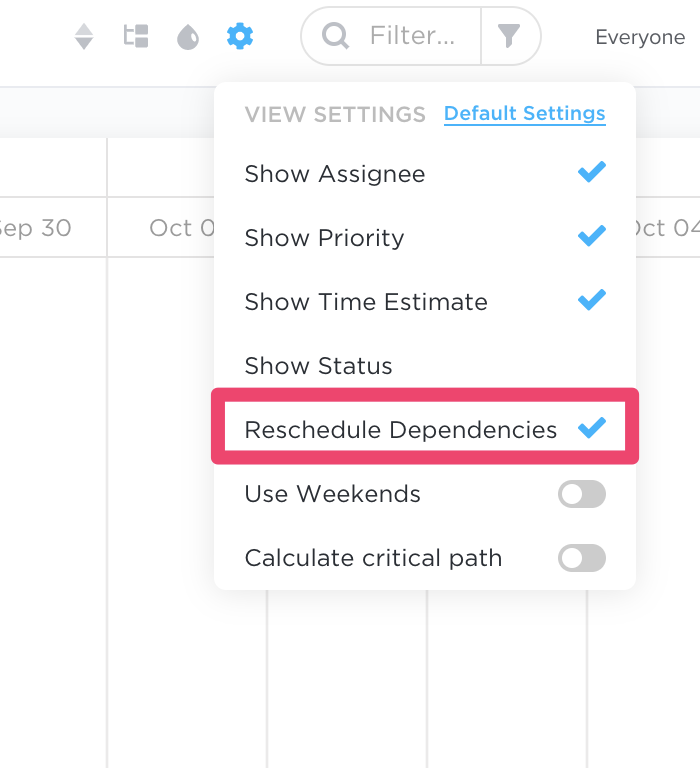Toggle the Show Assignee checkmark
The height and width of the screenshot is (768, 700).
point(592,172)
